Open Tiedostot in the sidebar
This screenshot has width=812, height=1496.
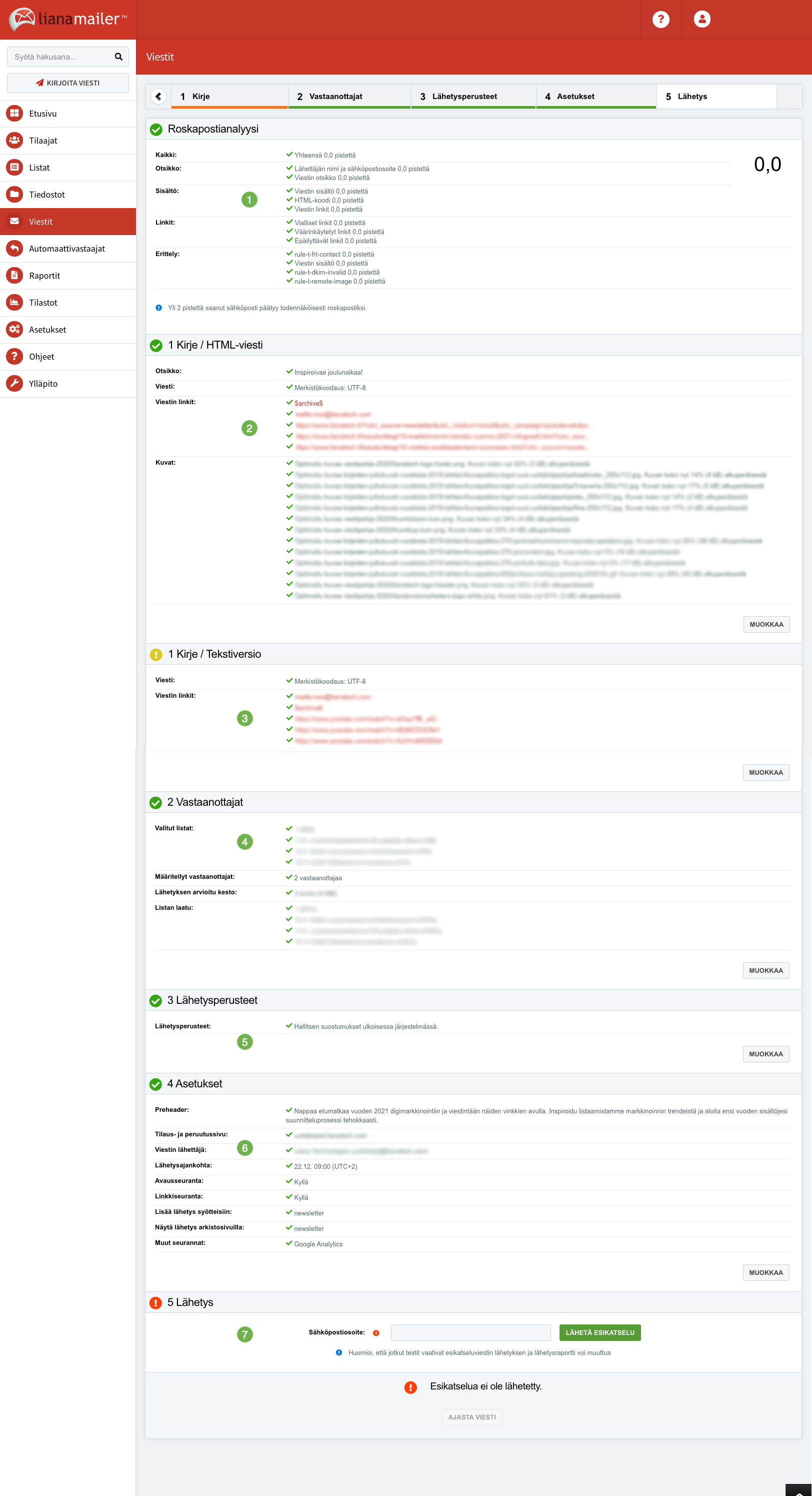[x=68, y=195]
